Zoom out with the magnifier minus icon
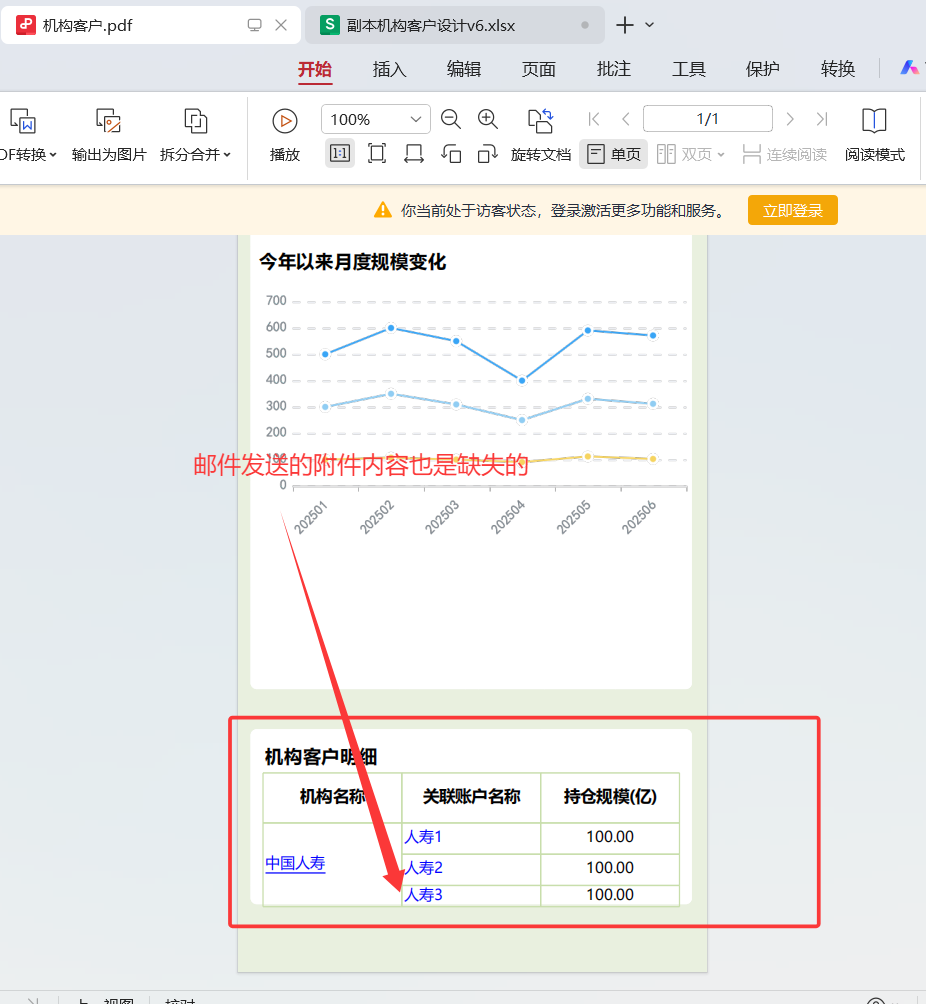Image resolution: width=926 pixels, height=1004 pixels. click(x=451, y=119)
